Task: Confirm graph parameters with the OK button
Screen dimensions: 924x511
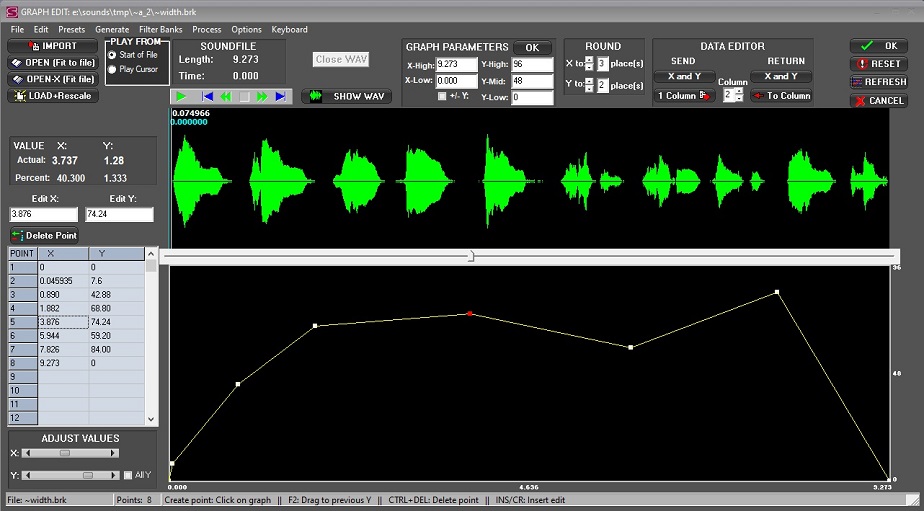Action: coord(532,47)
